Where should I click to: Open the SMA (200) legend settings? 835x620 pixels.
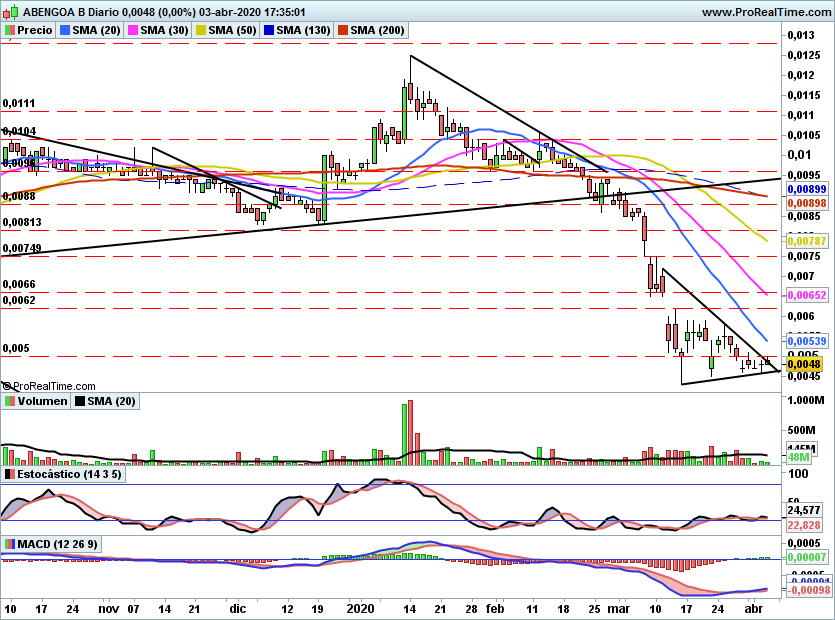[371, 30]
